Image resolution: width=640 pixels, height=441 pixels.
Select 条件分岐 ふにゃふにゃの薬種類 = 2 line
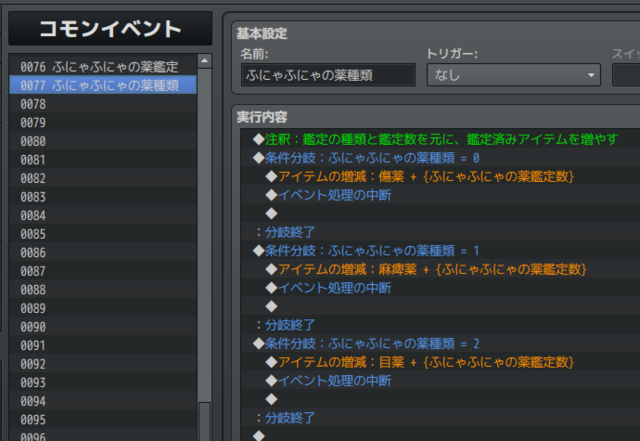click(440, 343)
